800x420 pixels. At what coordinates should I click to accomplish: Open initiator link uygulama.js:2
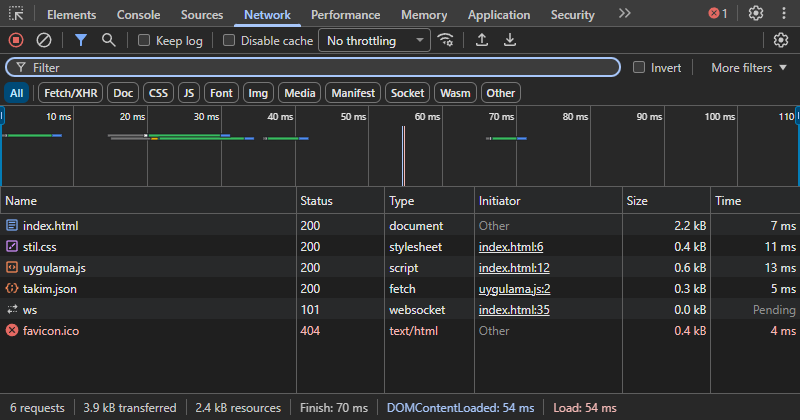pos(514,288)
